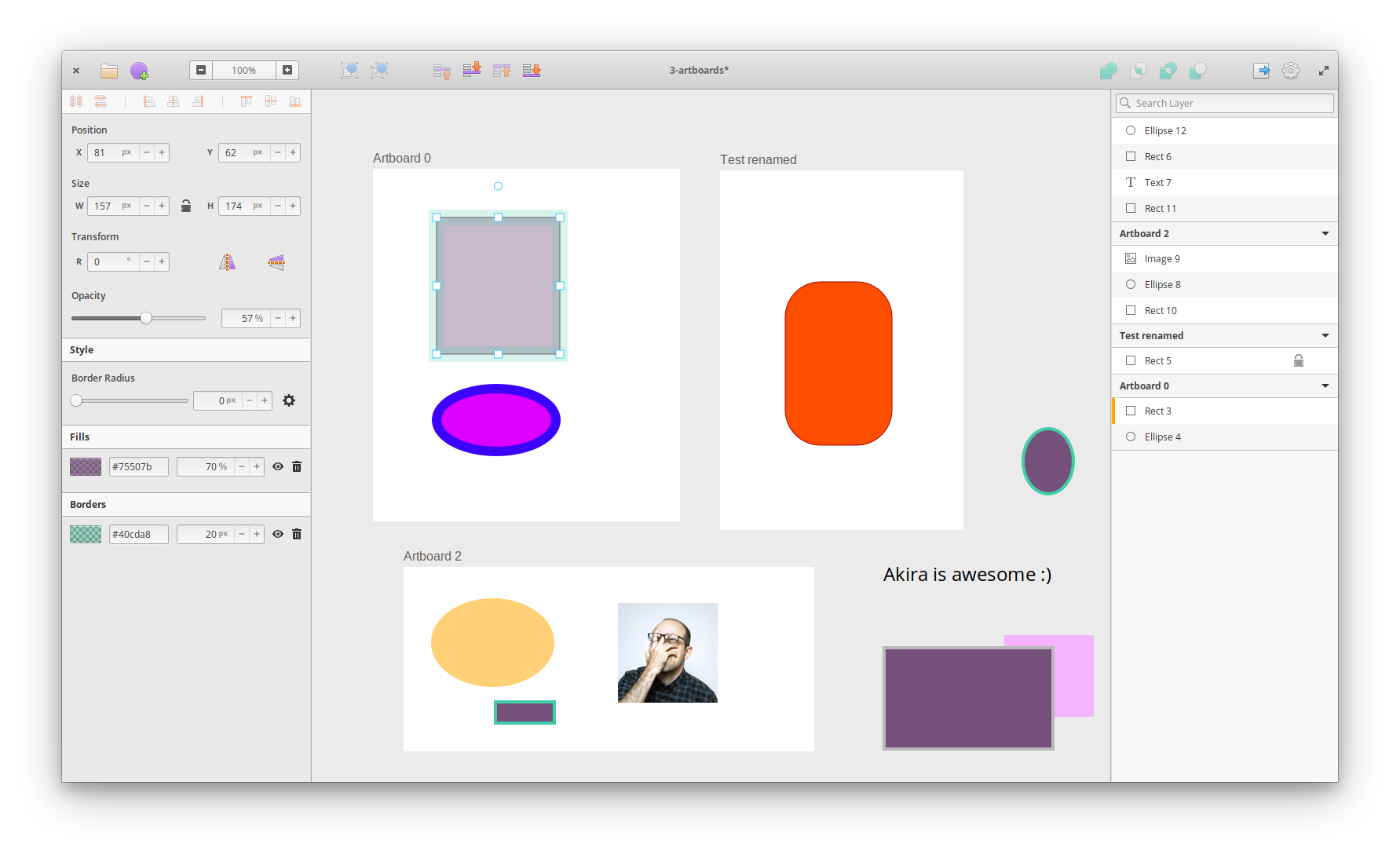Open settings gear in header bar
The image size is (1400, 855).
click(1290, 71)
